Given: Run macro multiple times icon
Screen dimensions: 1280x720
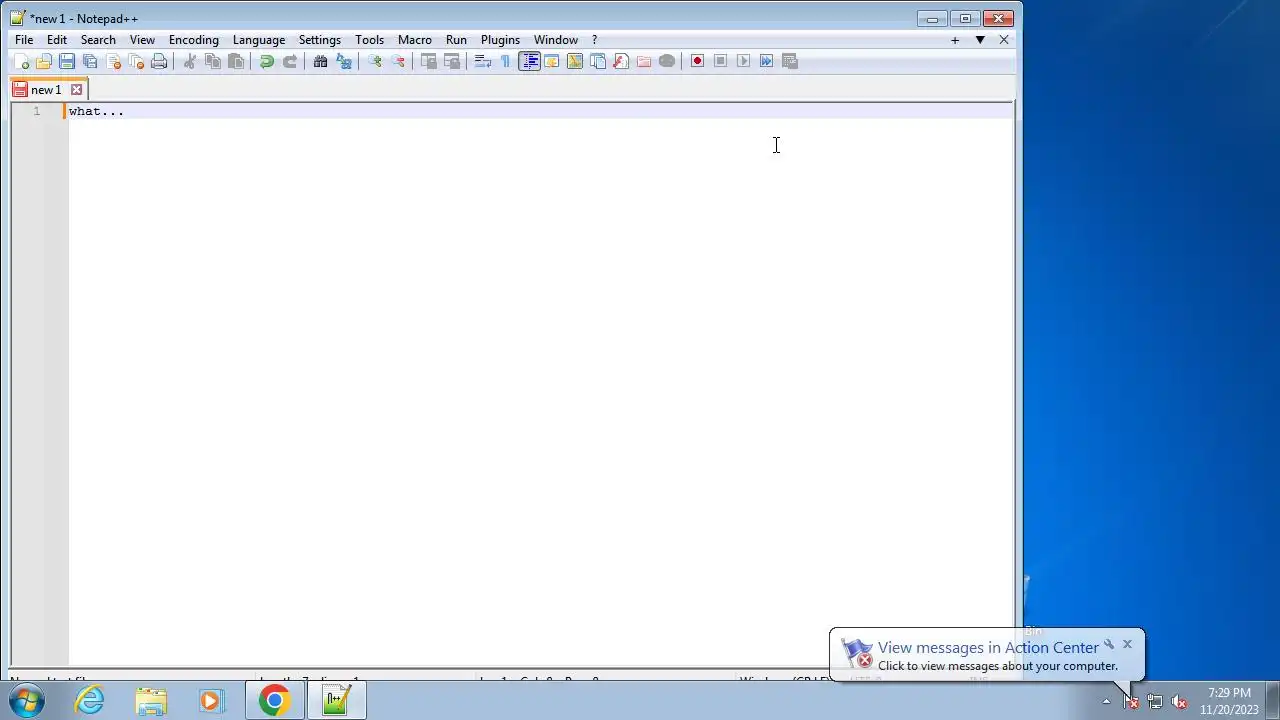Looking at the screenshot, I should coord(767,61).
